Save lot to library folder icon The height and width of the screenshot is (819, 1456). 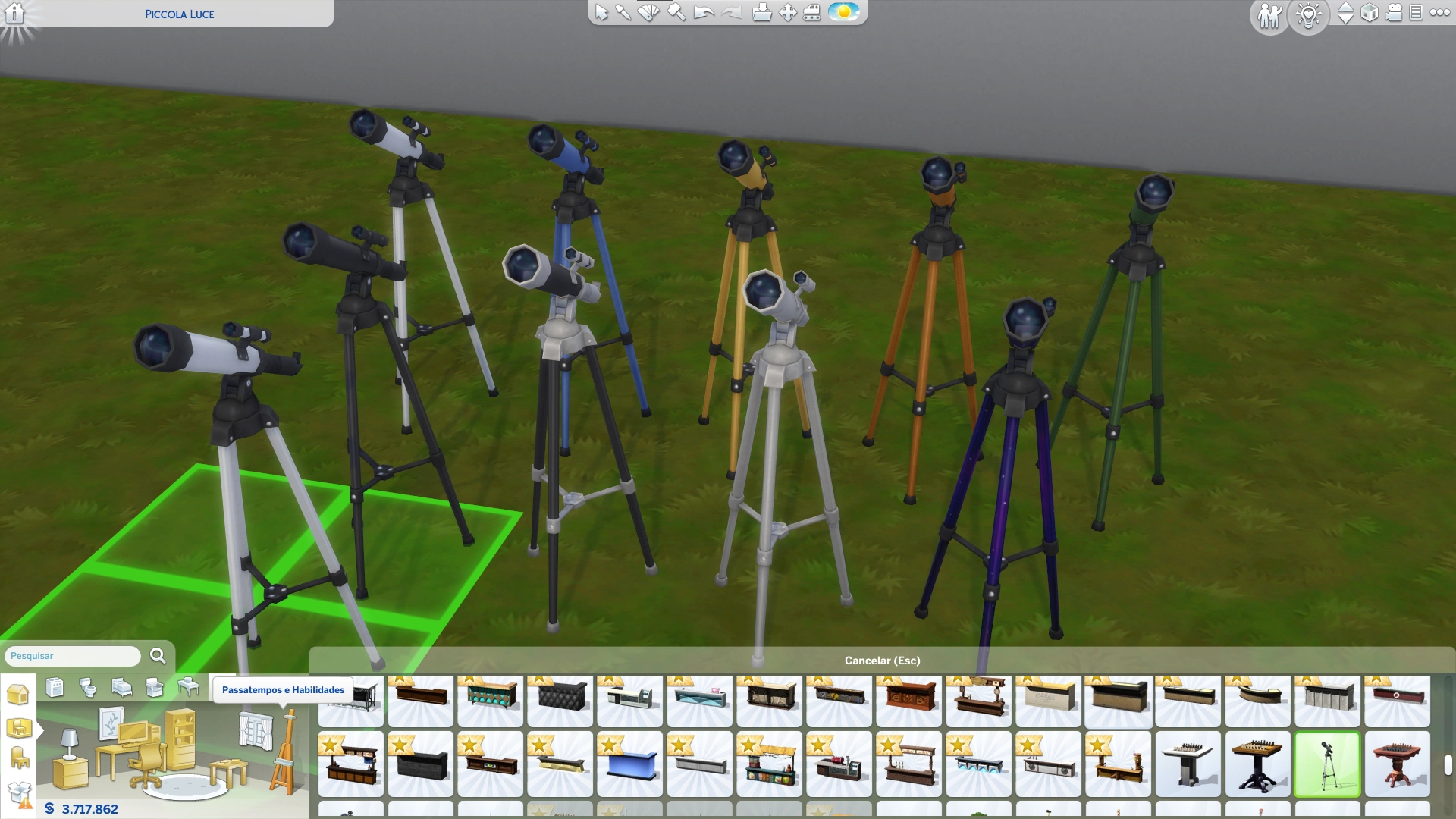pos(762,12)
